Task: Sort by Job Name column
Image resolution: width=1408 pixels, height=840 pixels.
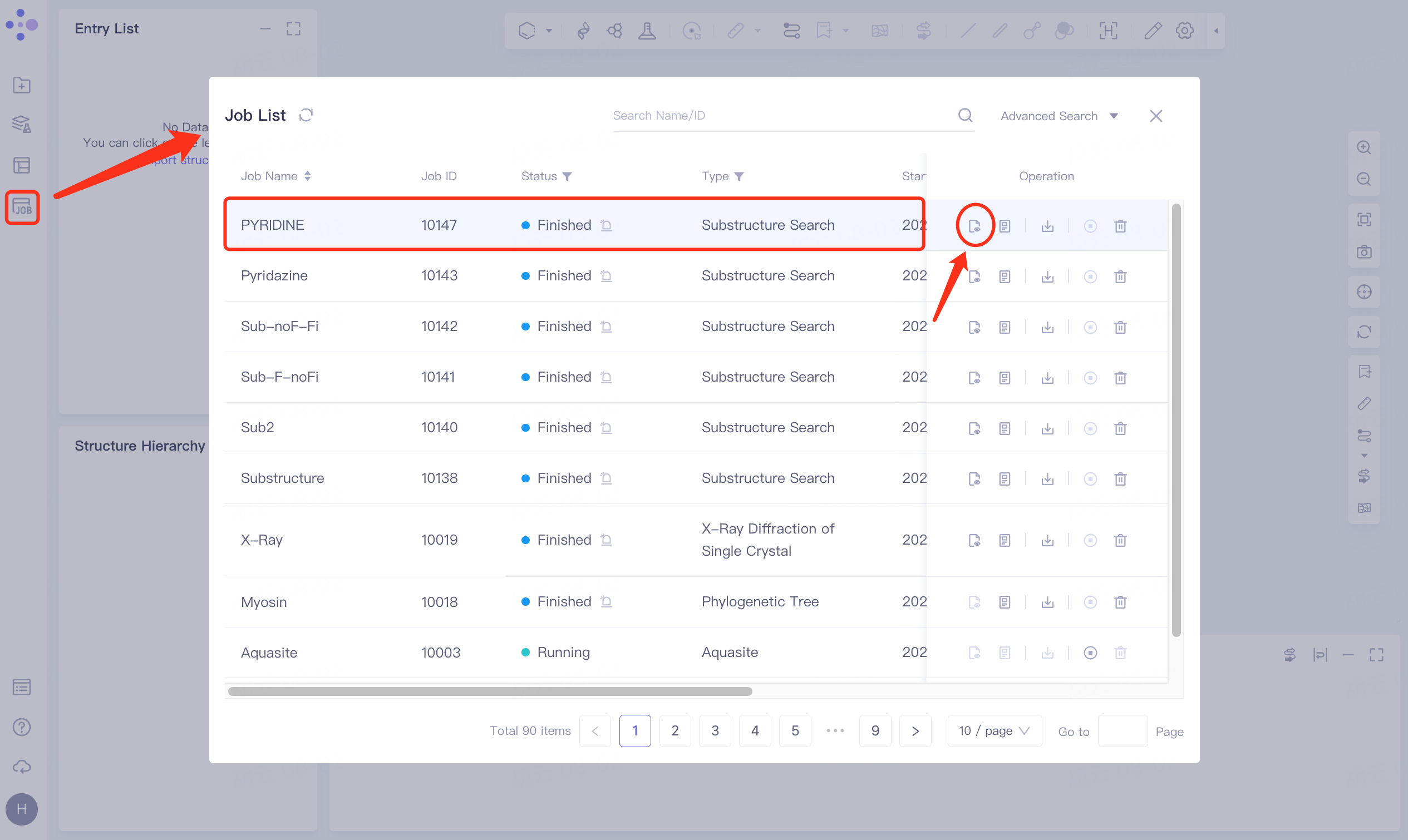Action: coord(307,176)
